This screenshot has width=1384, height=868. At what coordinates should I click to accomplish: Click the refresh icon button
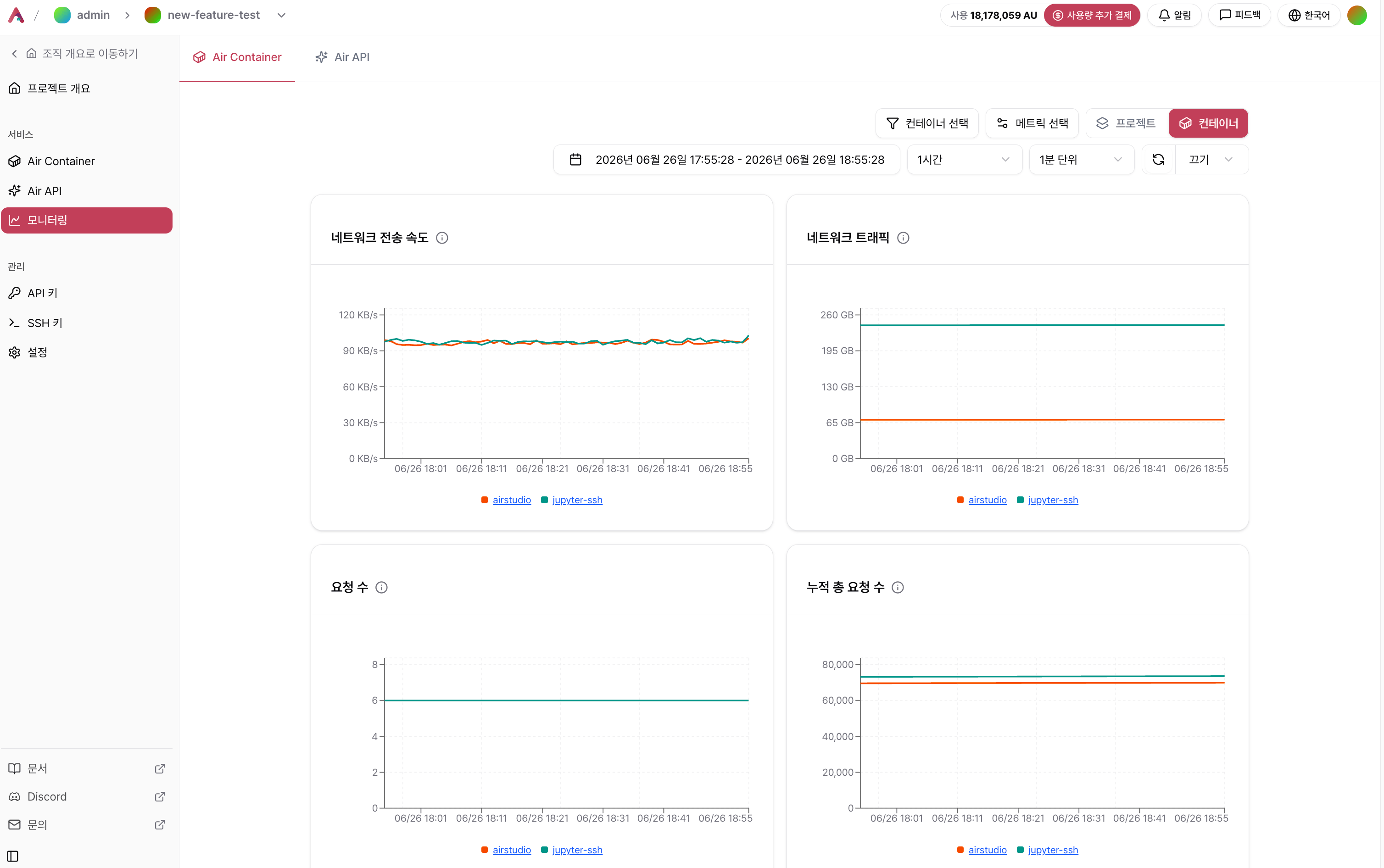[x=1158, y=160]
